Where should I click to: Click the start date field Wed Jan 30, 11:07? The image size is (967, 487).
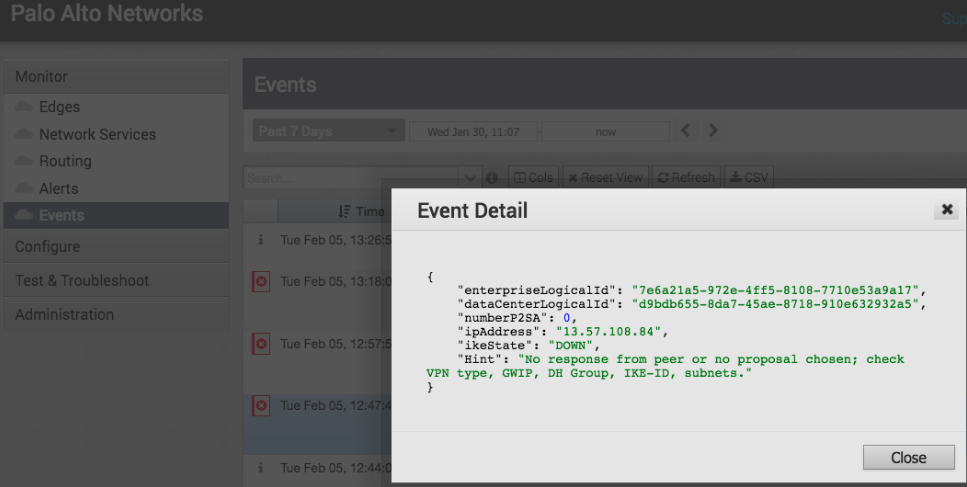pyautogui.click(x=473, y=131)
